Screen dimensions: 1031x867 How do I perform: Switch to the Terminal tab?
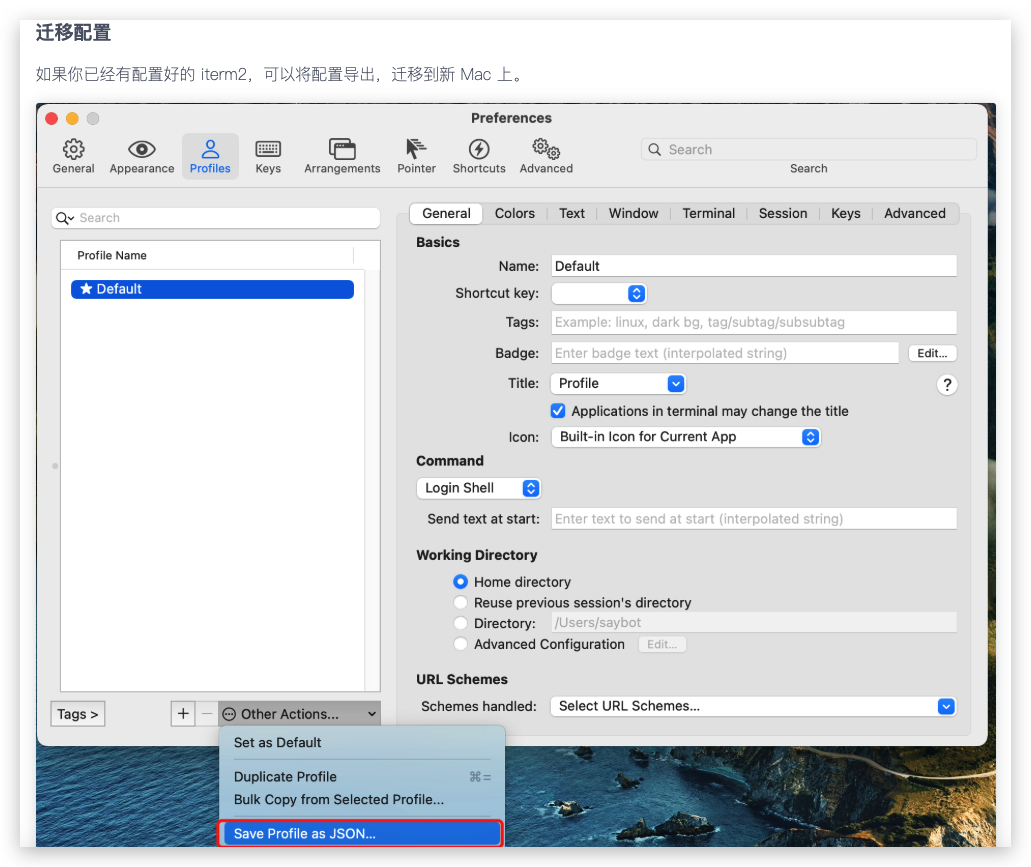pyautogui.click(x=708, y=214)
